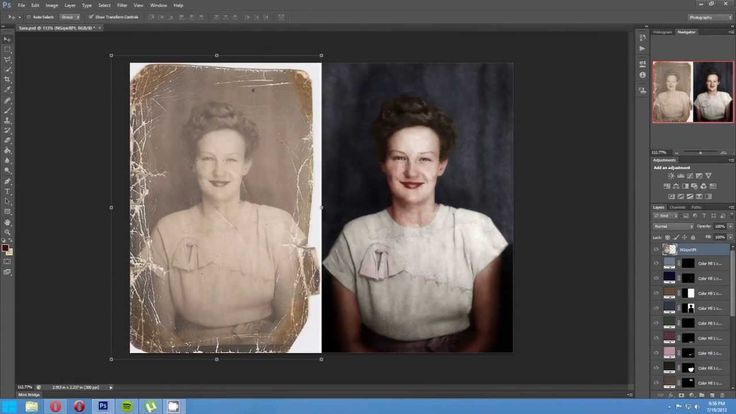Add a Brightness/Contrast adjustment
Image resolution: width=736 pixels, height=414 pixels.
pyautogui.click(x=671, y=176)
